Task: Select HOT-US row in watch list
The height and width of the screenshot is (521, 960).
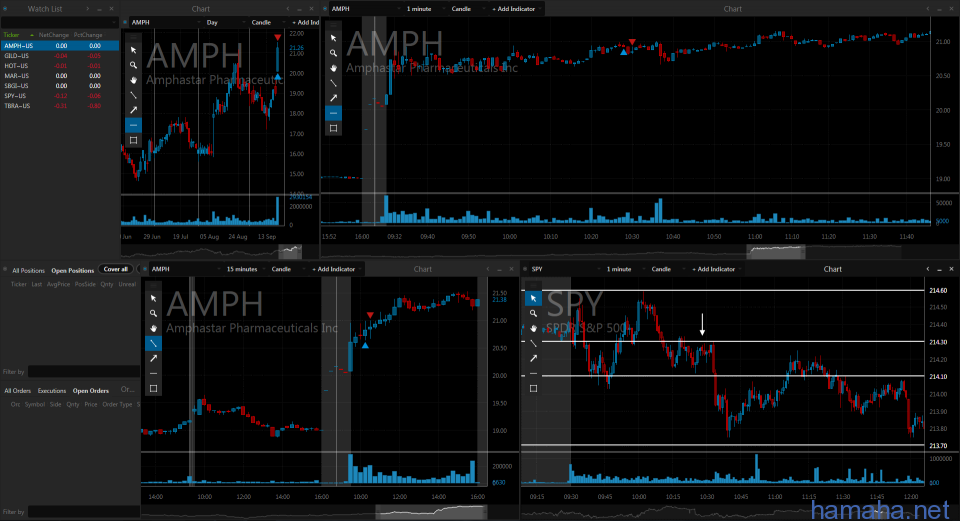Action: click(x=59, y=66)
